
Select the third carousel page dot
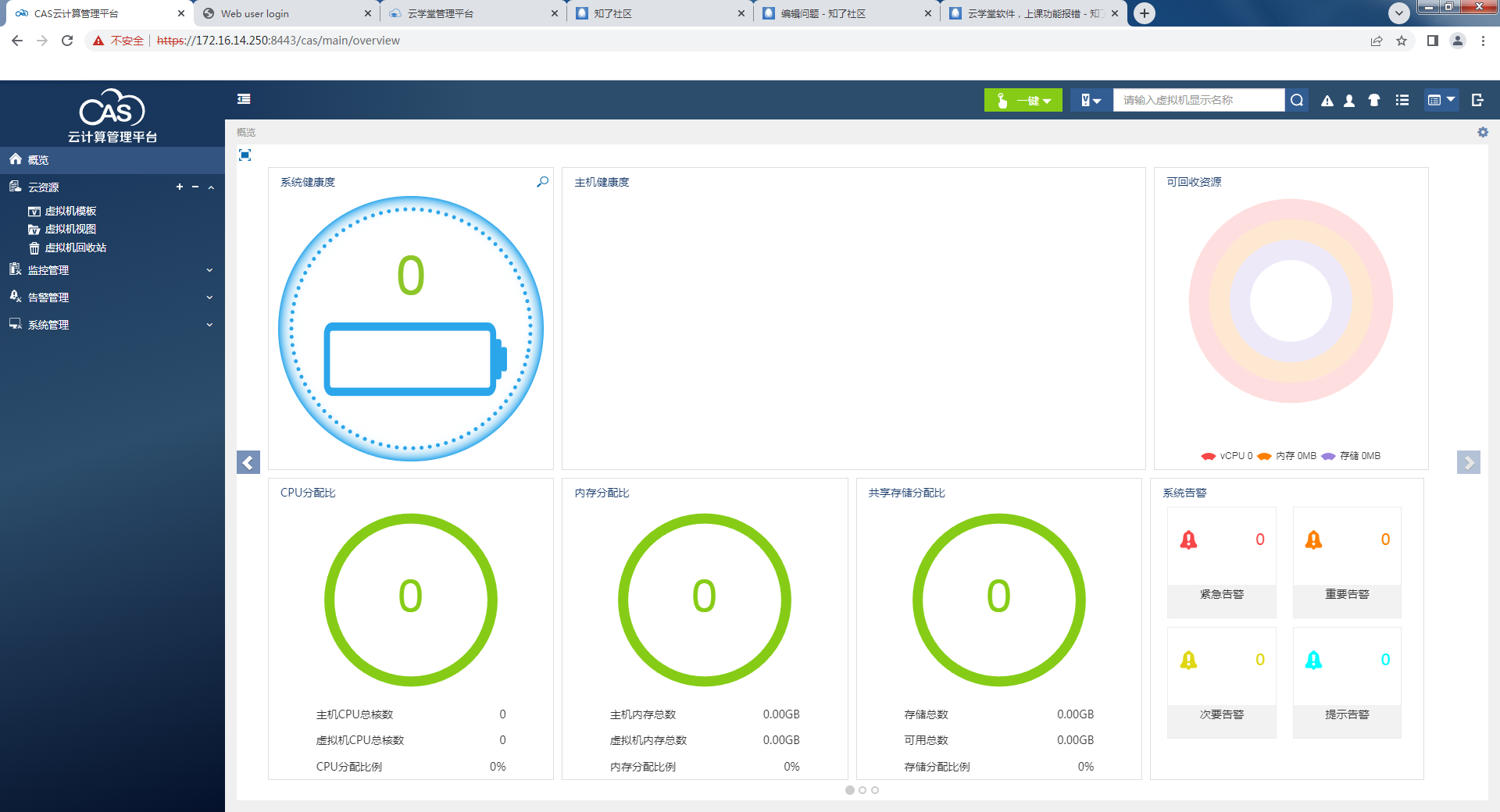pyautogui.click(x=875, y=790)
